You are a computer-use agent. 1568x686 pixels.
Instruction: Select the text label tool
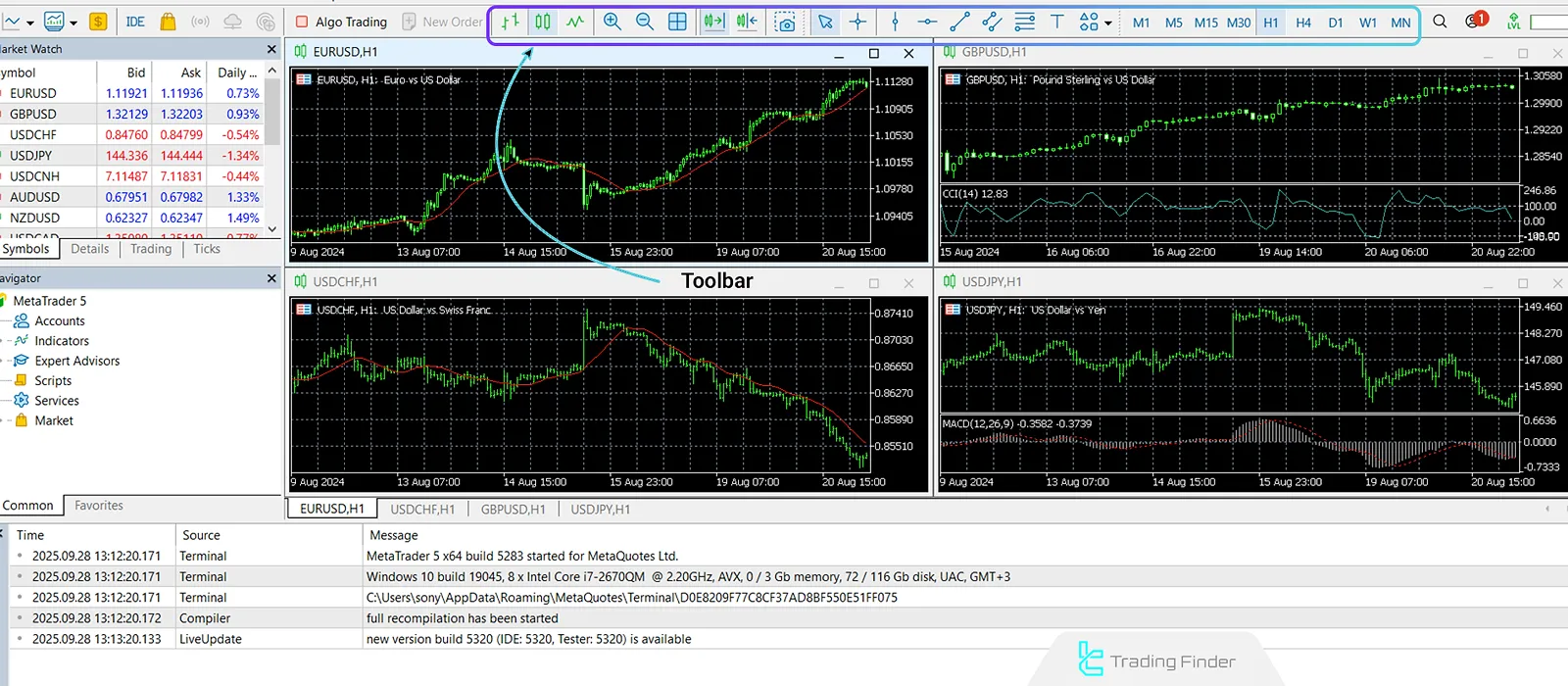(1056, 22)
